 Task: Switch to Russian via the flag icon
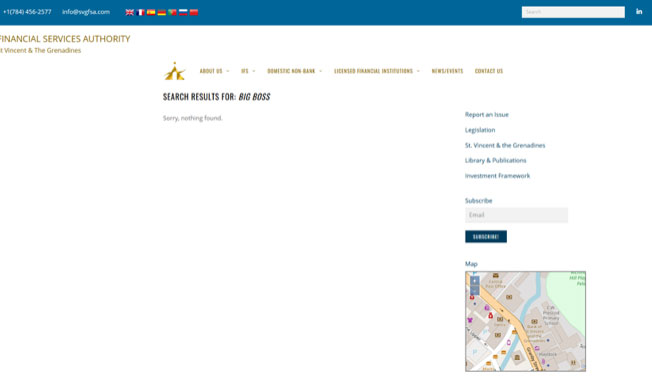[x=183, y=12]
